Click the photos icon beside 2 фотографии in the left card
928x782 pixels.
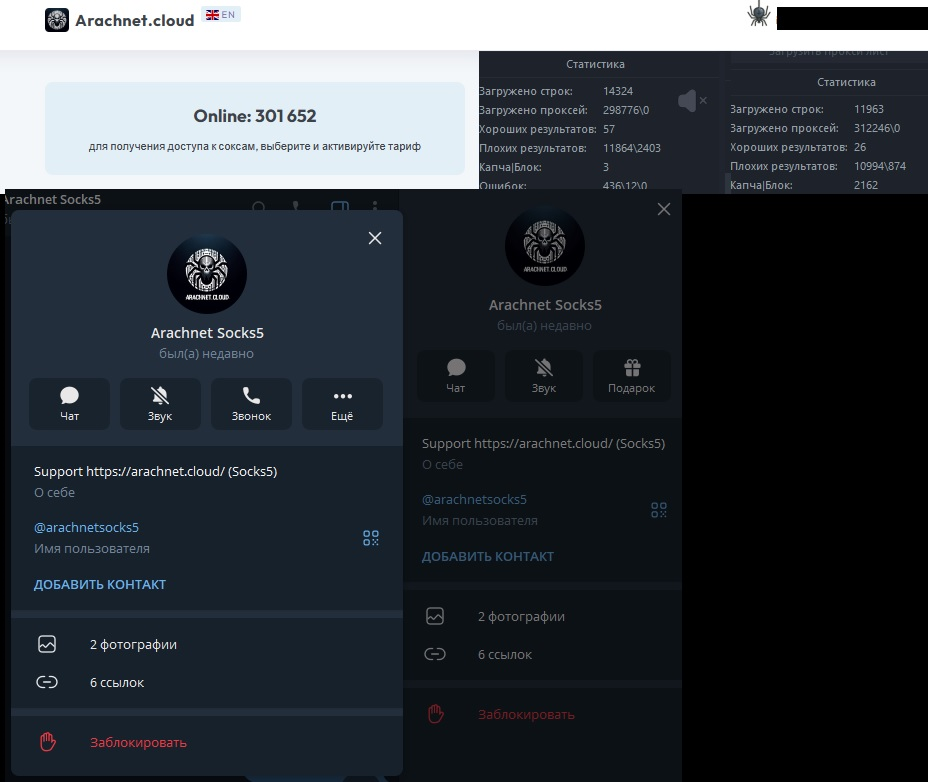tap(47, 644)
